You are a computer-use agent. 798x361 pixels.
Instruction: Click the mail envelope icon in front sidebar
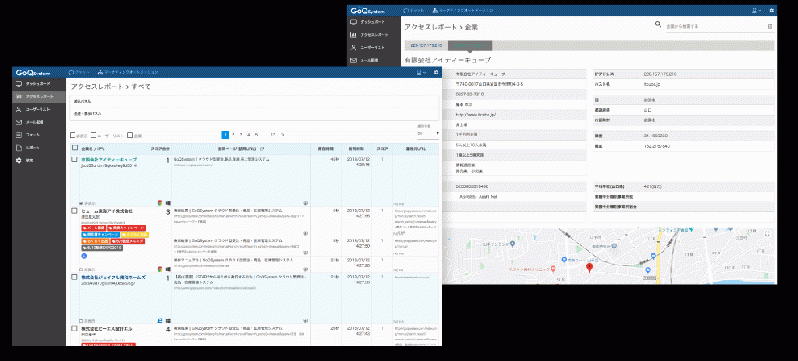(19, 122)
